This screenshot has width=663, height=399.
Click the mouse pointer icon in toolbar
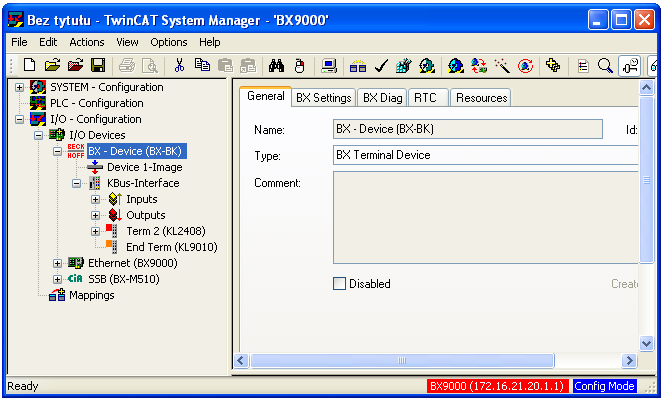tap(299, 66)
